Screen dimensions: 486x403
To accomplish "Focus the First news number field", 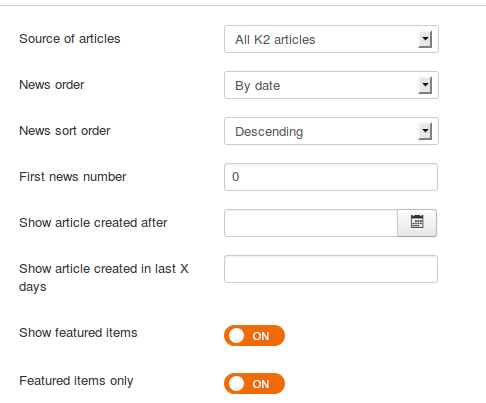I will point(331,177).
